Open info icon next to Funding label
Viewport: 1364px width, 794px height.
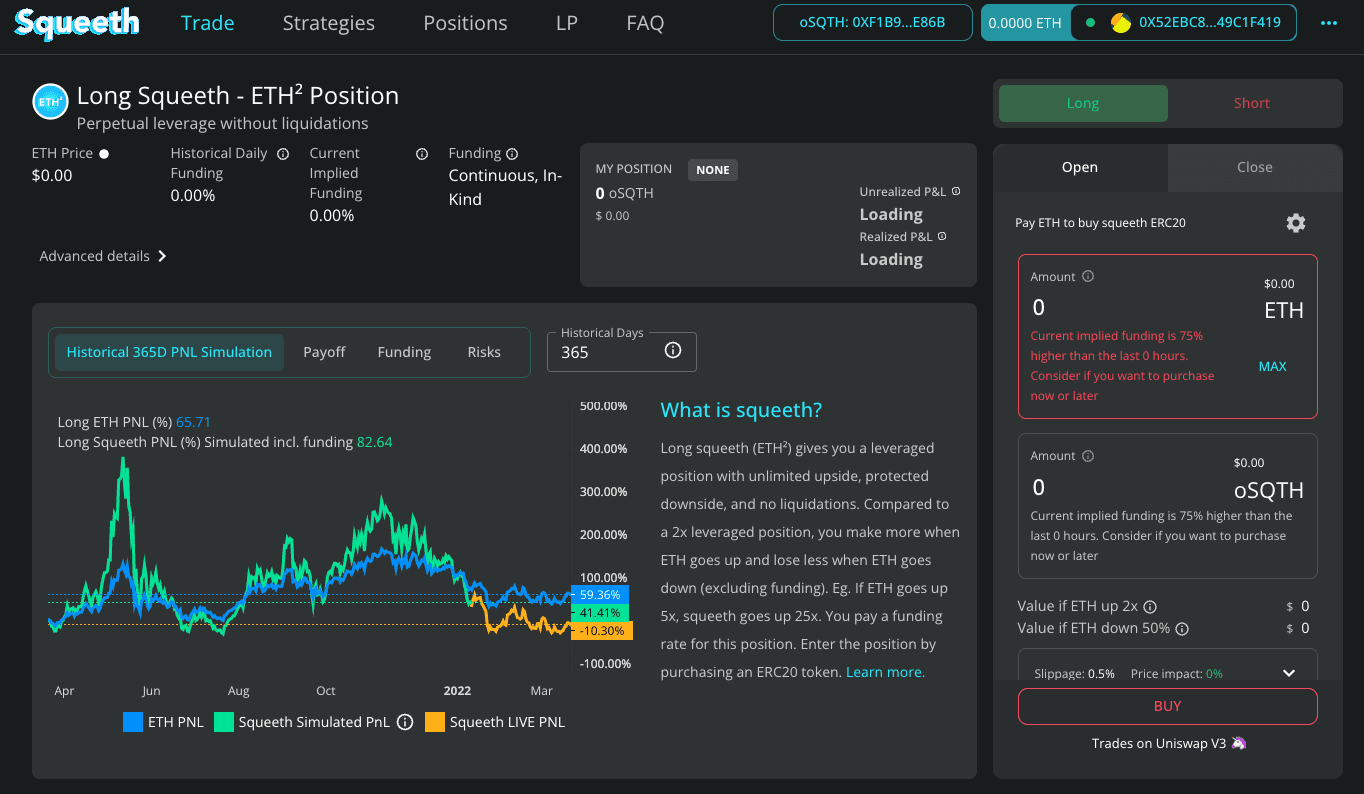(x=512, y=154)
